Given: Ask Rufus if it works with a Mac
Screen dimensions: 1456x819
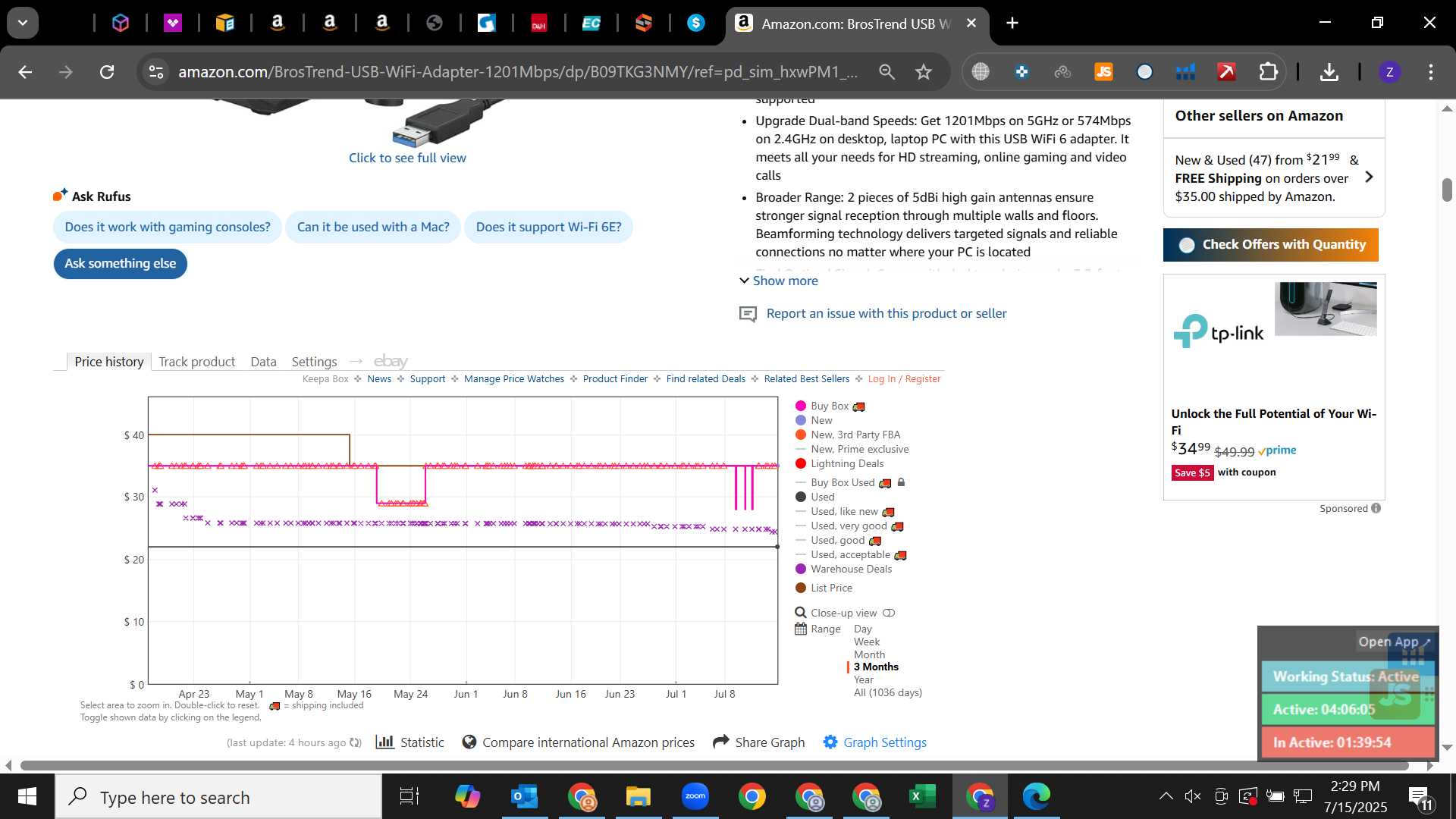Looking at the screenshot, I should (x=373, y=227).
